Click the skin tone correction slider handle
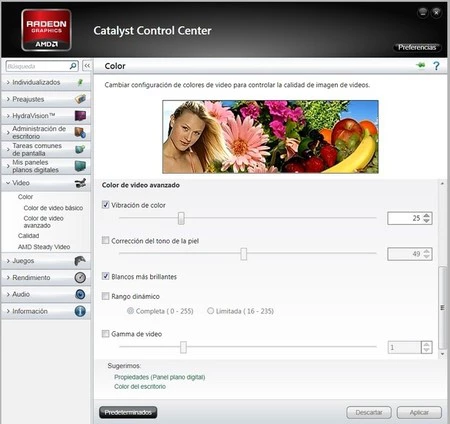Screen dimensions: 450x424 pos(244,254)
